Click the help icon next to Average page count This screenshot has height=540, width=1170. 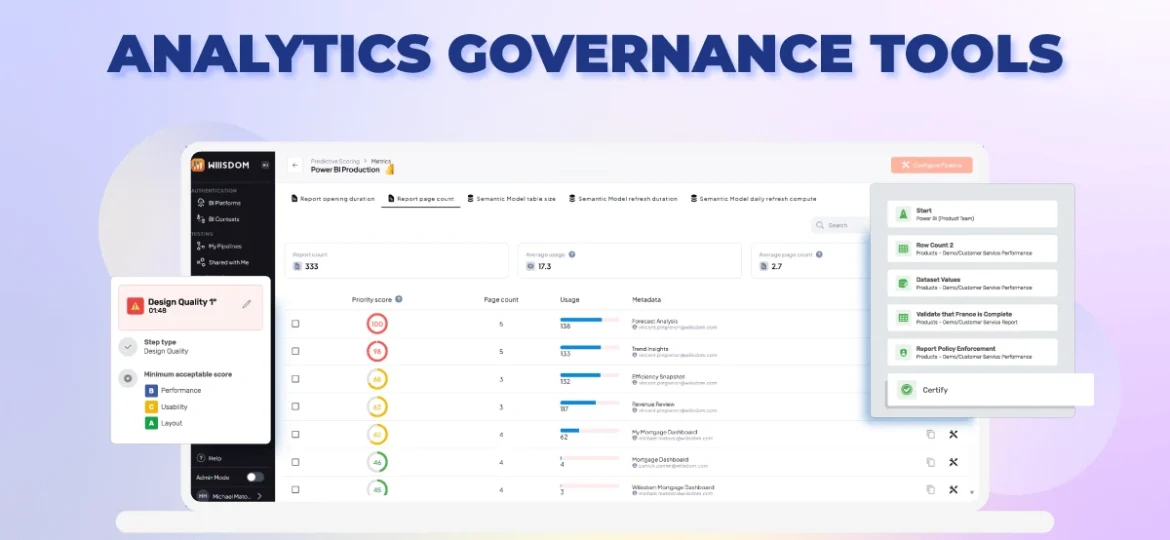(x=819, y=254)
